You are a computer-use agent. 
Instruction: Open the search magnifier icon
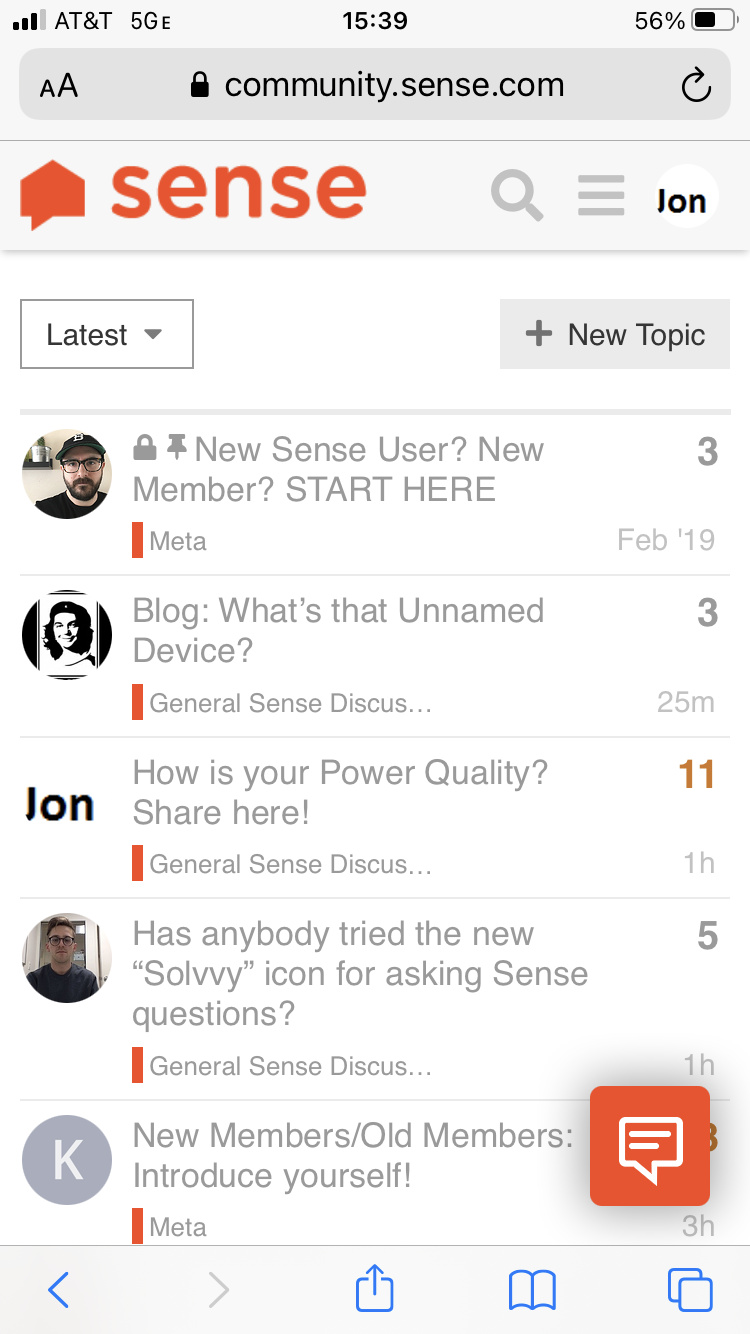point(517,196)
